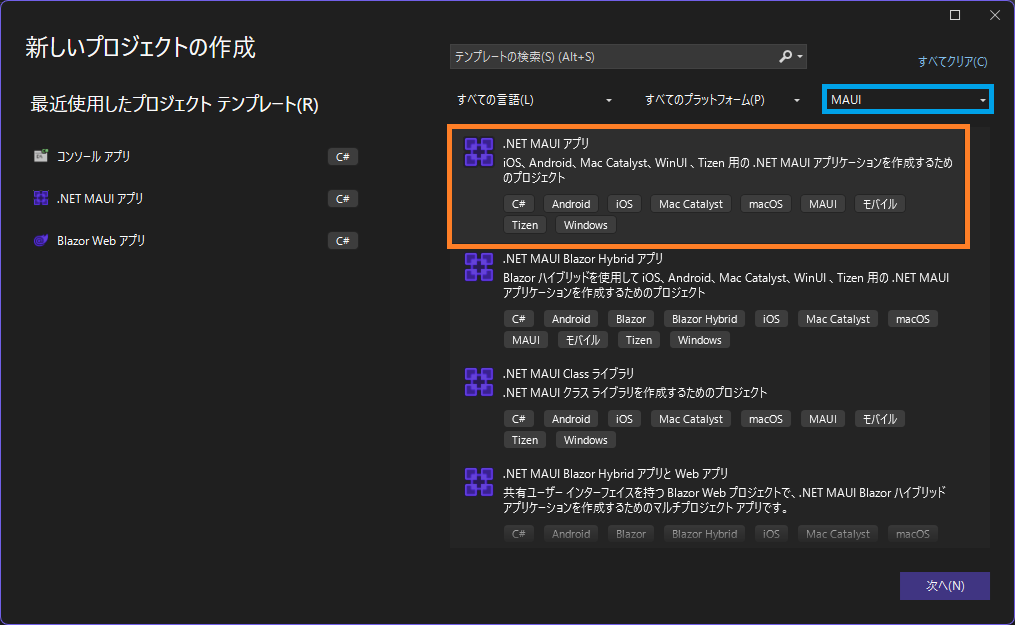
Task: Select the Android tag under .NET MAUI アプリ
Action: [570, 203]
